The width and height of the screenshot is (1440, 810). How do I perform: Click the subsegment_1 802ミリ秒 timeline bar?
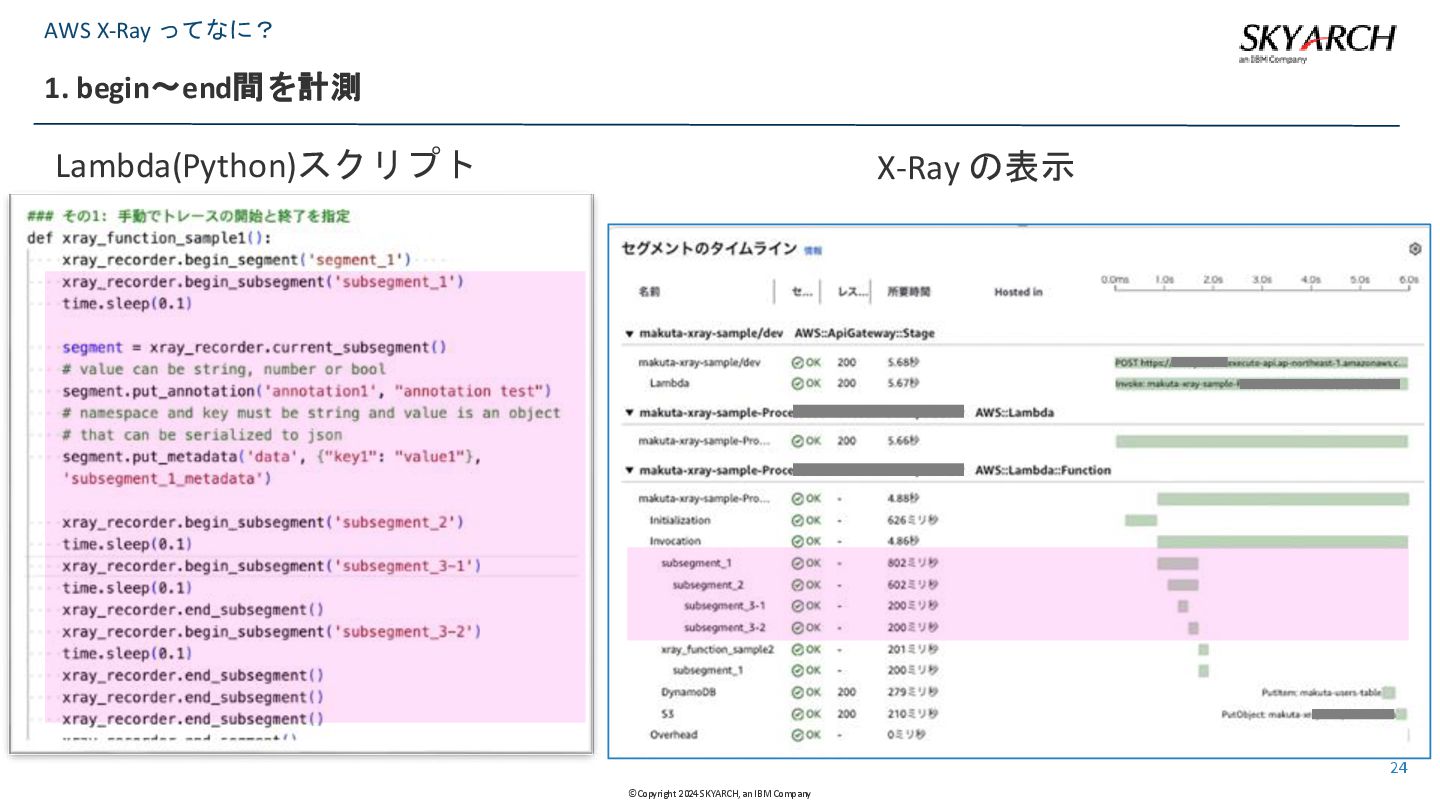(1178, 563)
